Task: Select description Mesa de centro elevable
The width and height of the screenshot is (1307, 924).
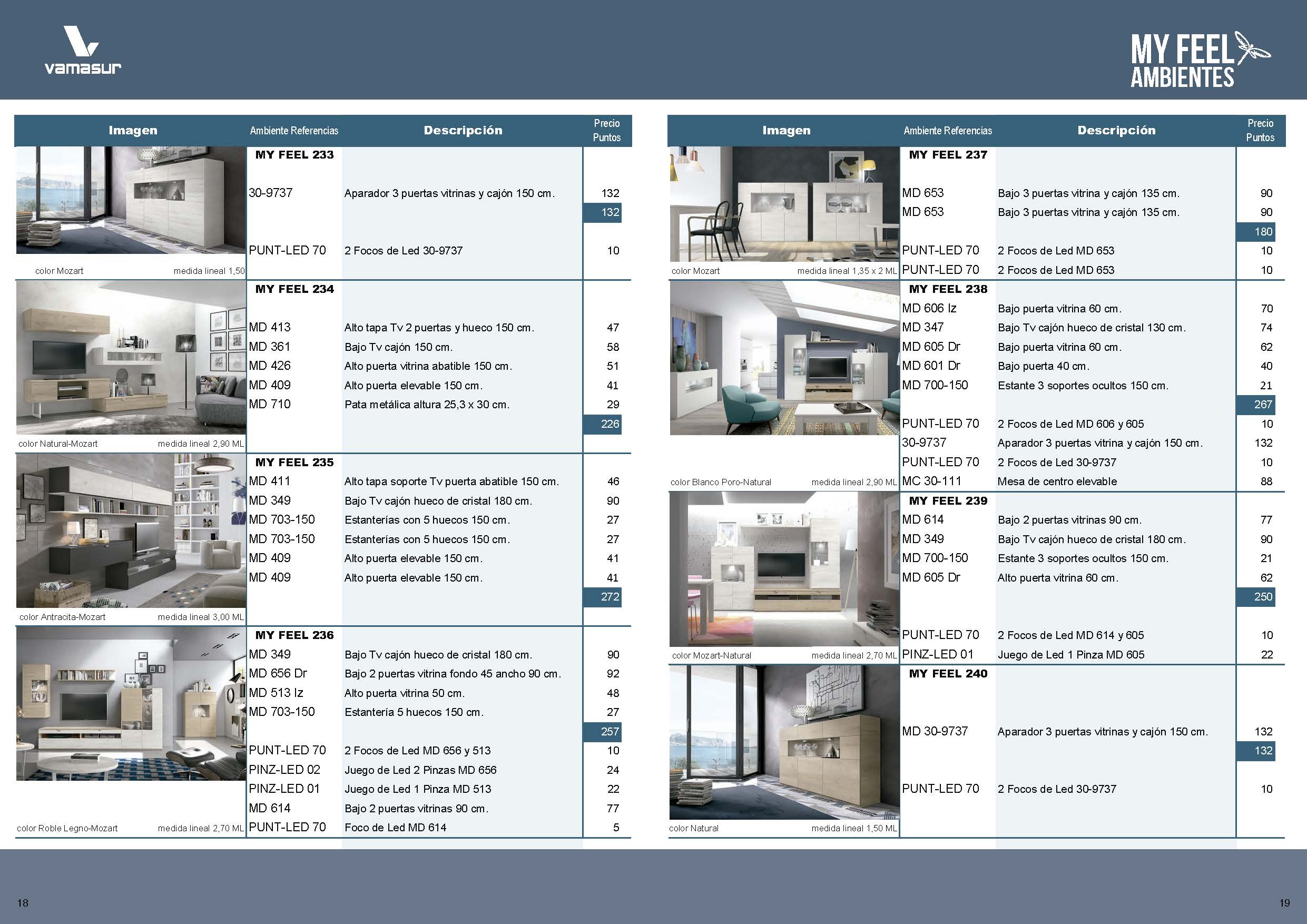Action: click(1057, 481)
